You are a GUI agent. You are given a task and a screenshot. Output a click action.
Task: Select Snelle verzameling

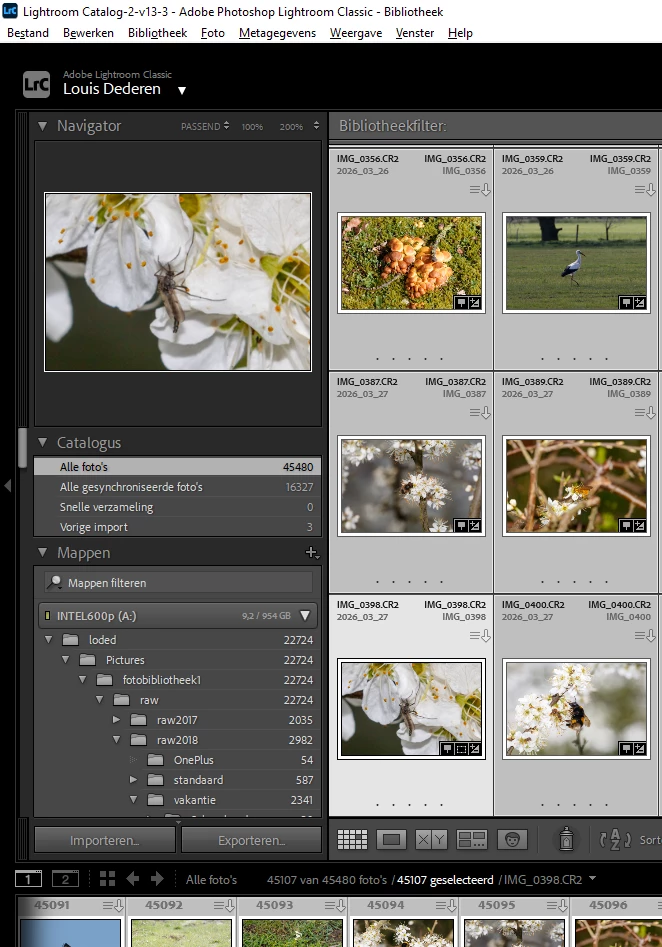(178, 507)
